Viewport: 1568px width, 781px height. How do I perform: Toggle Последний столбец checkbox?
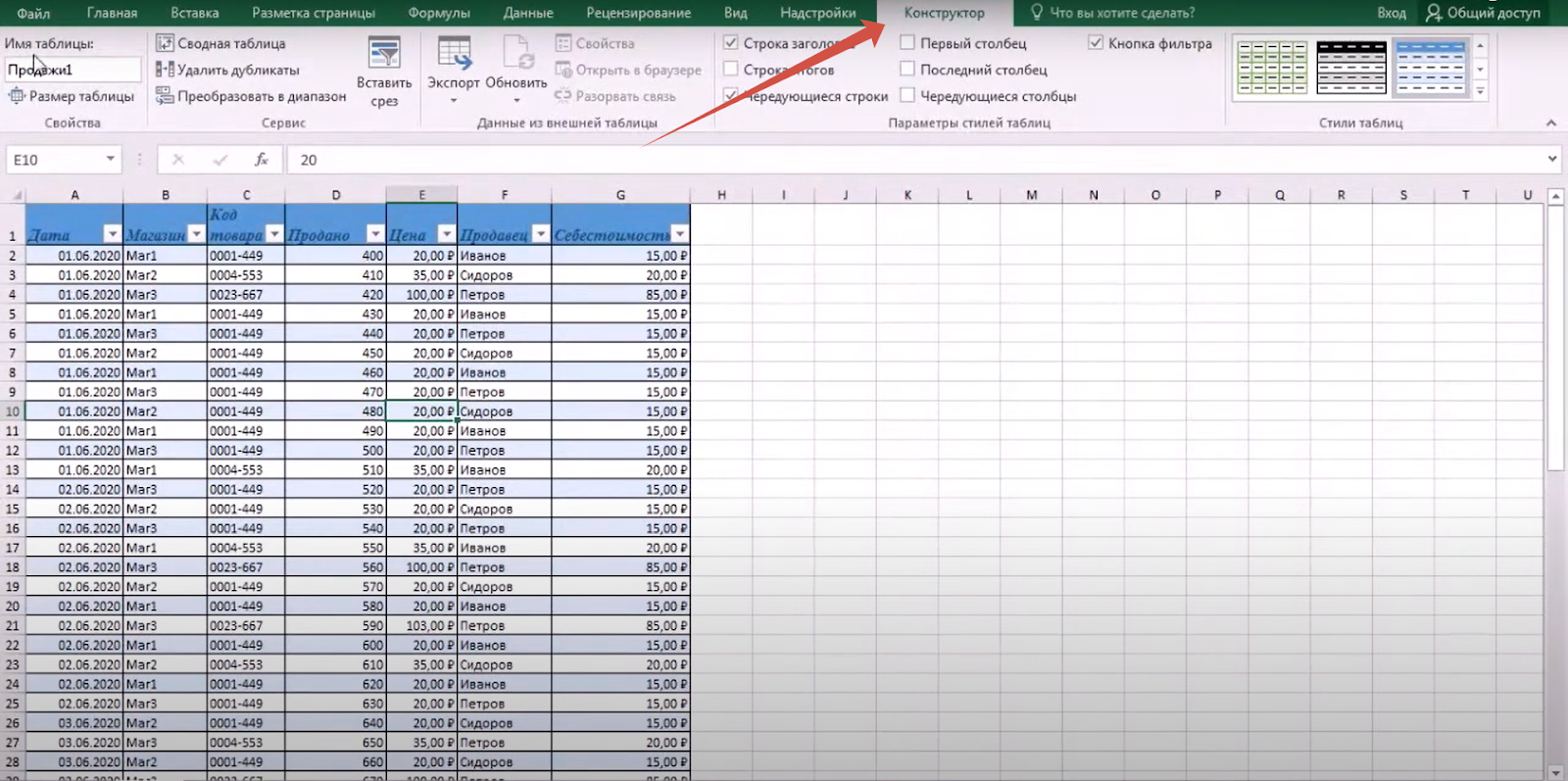point(907,70)
